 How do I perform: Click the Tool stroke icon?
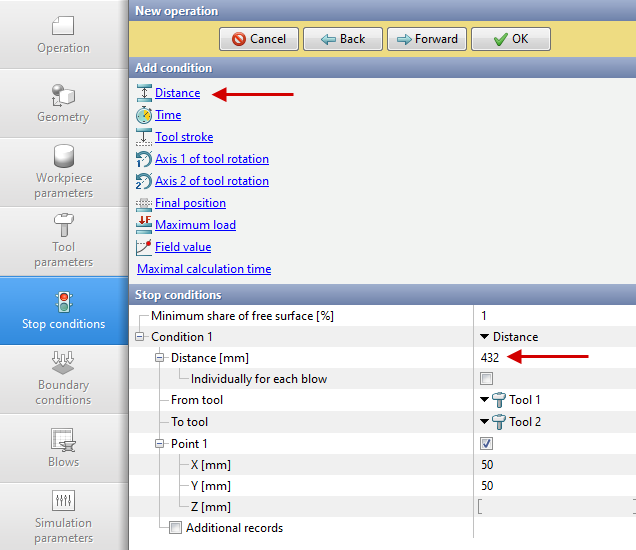pyautogui.click(x=144, y=137)
